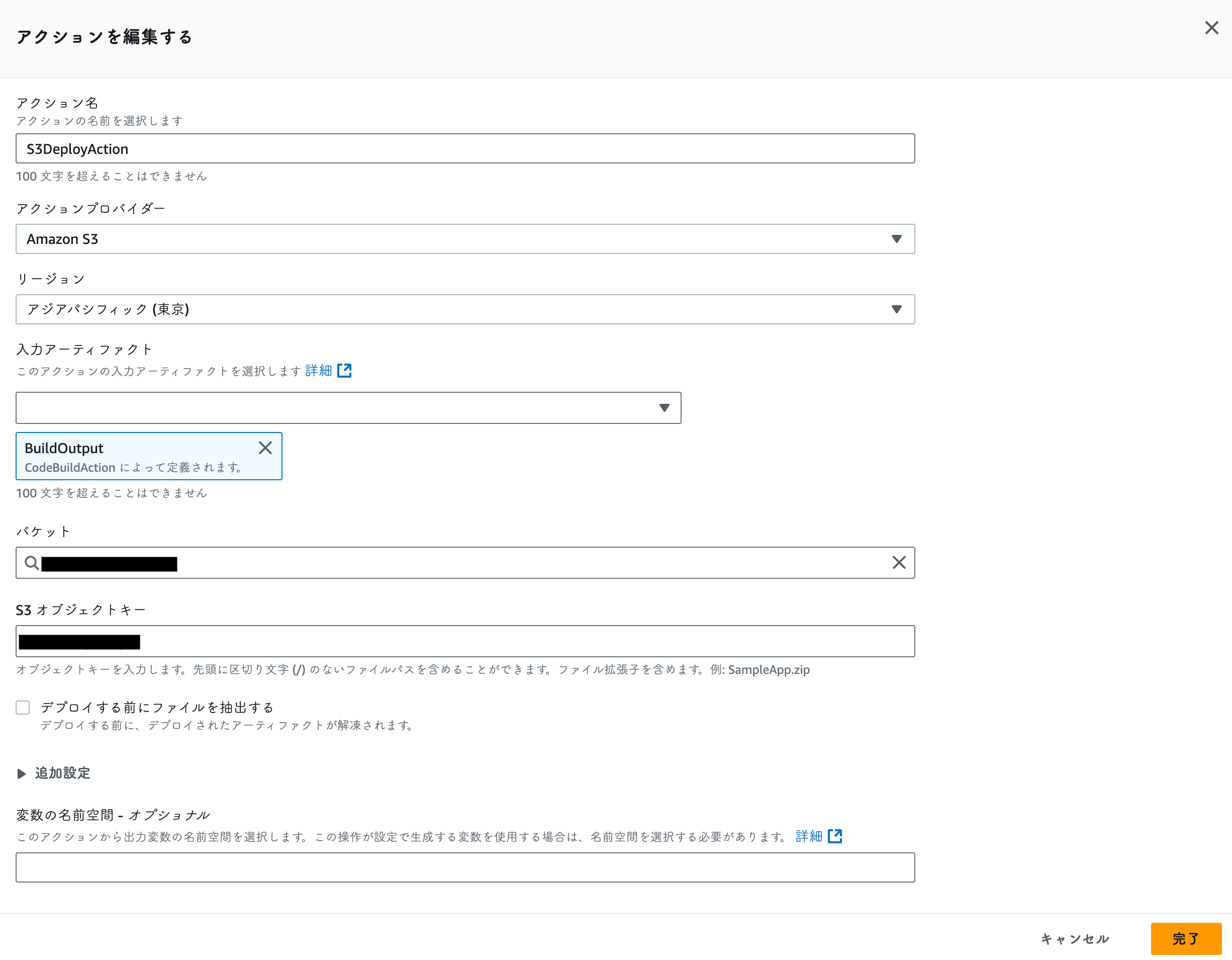
Task: Click the リージョン dropdown arrow
Action: coord(896,309)
